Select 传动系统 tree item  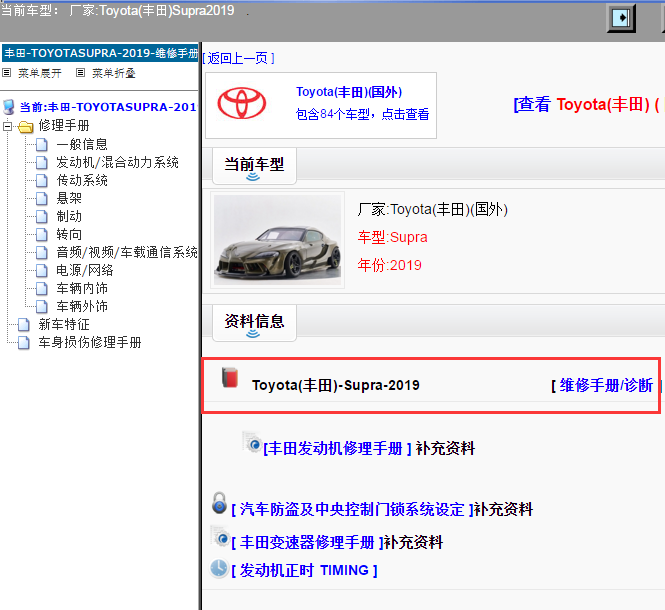pos(82,181)
